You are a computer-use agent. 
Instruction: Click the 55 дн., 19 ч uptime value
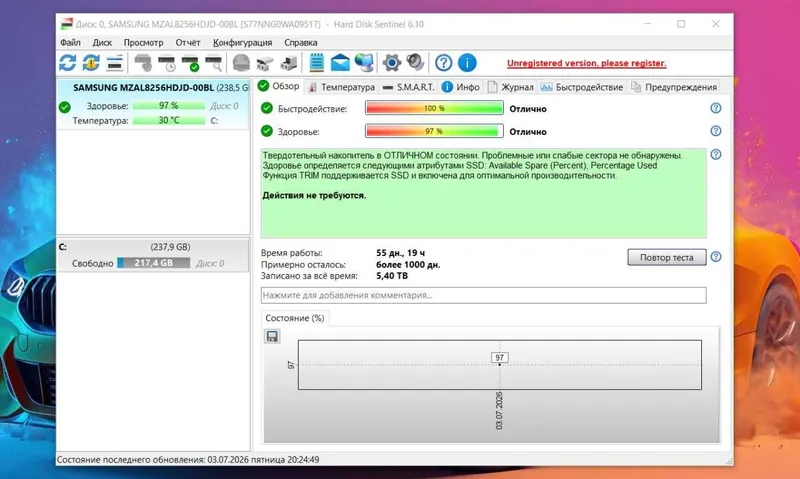pyautogui.click(x=401, y=253)
